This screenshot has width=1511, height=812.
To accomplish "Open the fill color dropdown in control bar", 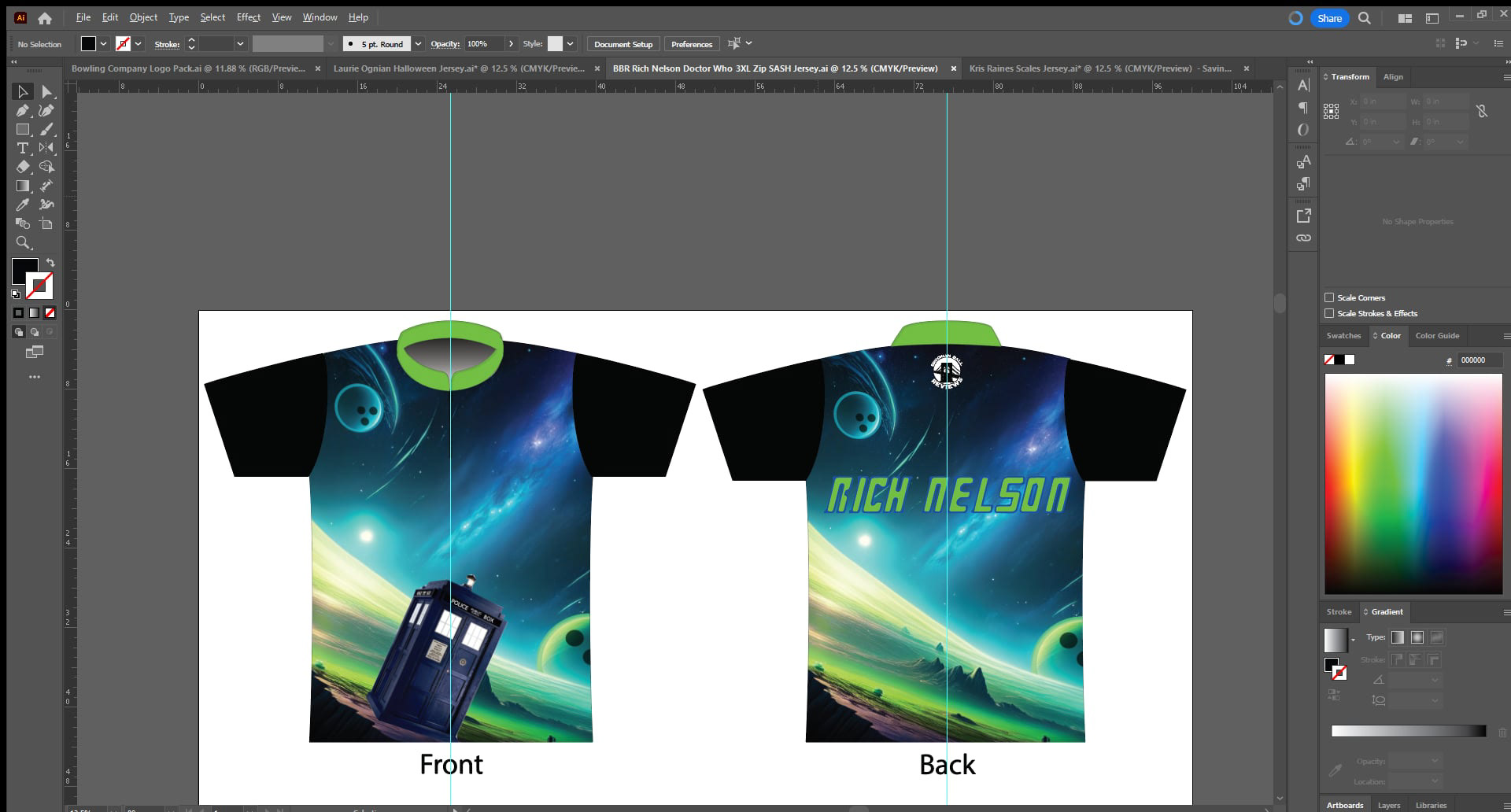I will [x=103, y=44].
